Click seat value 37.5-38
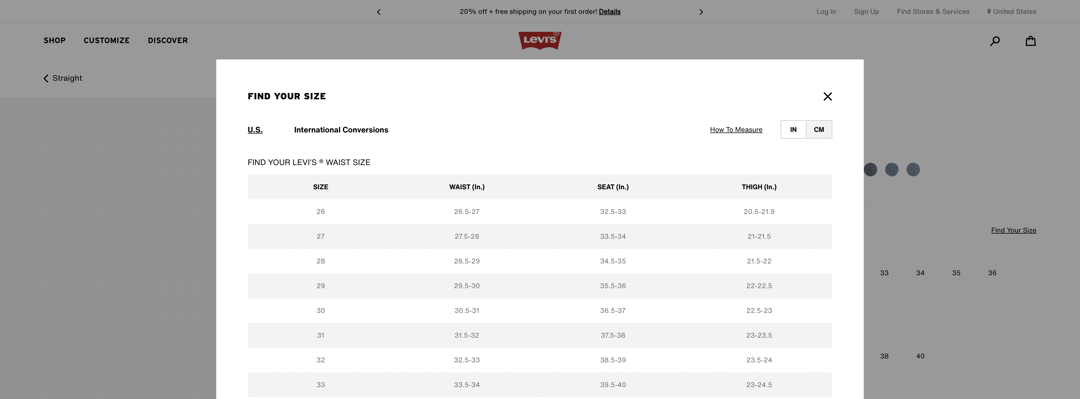 [613, 336]
